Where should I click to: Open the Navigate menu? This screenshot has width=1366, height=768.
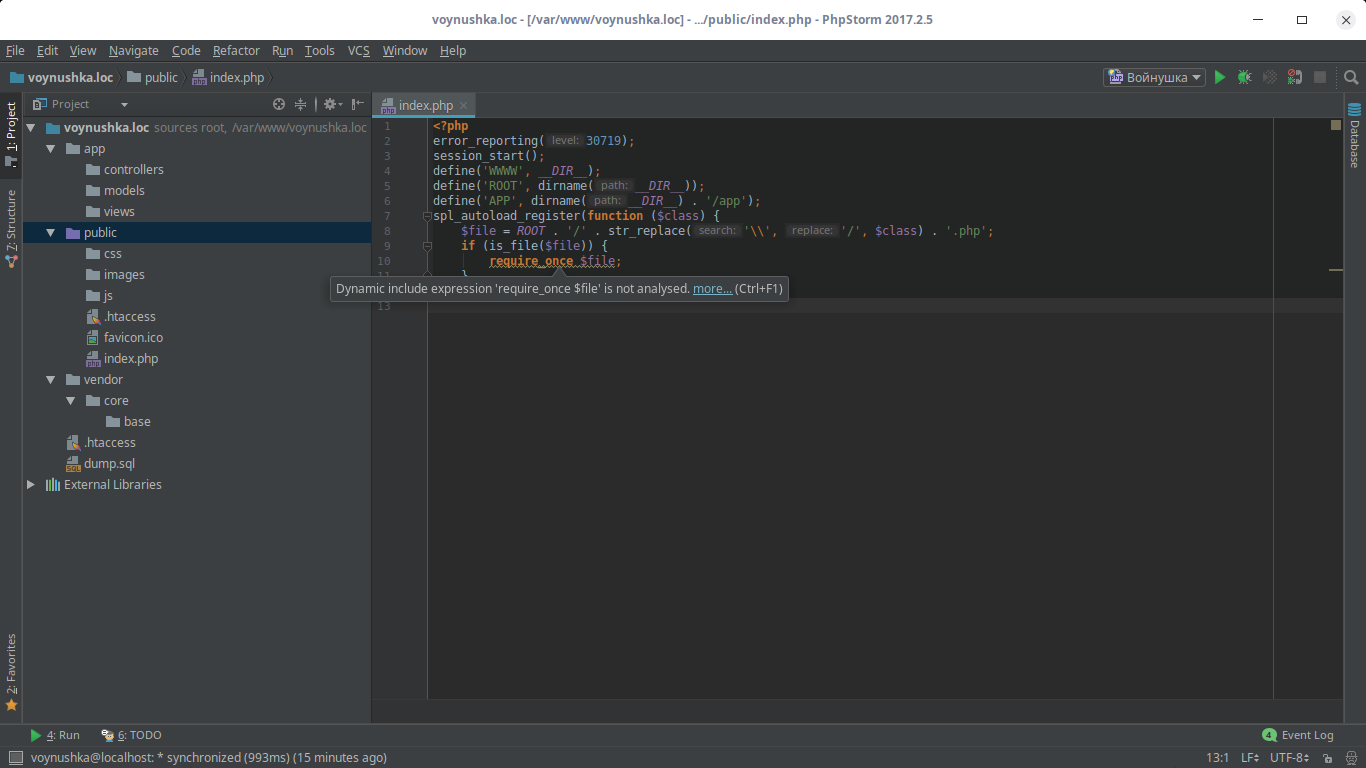tap(133, 50)
